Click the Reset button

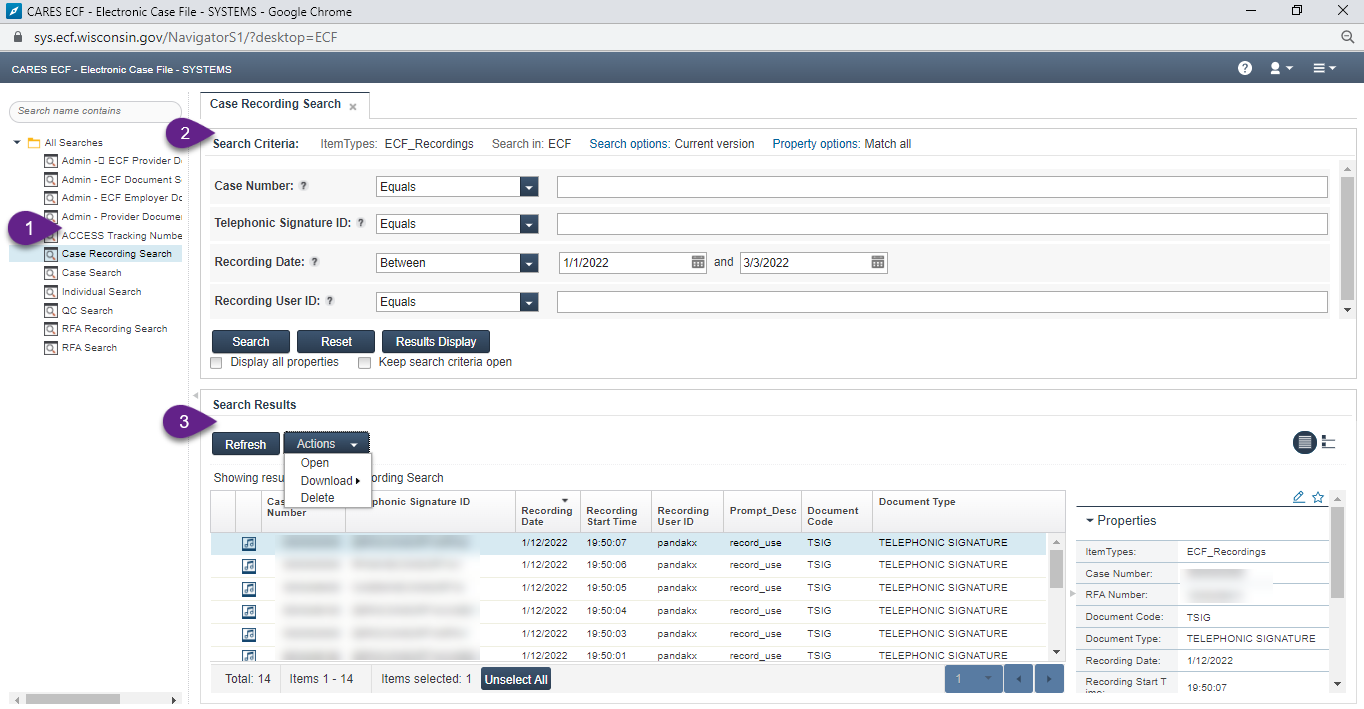point(336,342)
